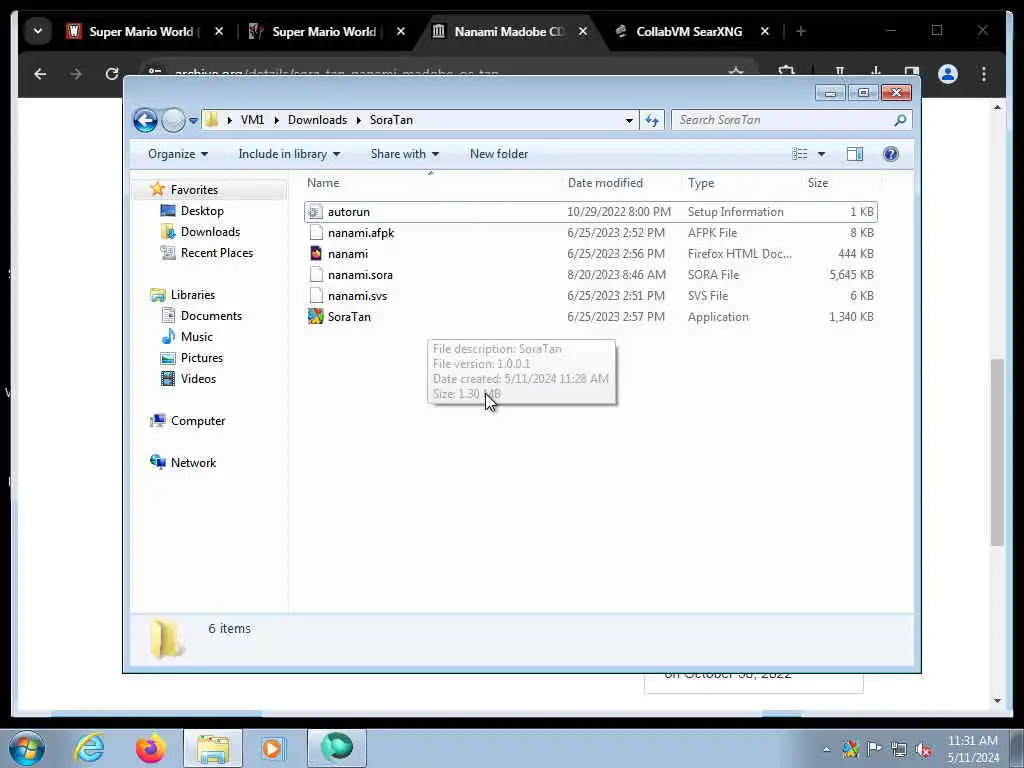Show hidden system tray icons
Viewport: 1024px width, 768px height.
click(826, 750)
